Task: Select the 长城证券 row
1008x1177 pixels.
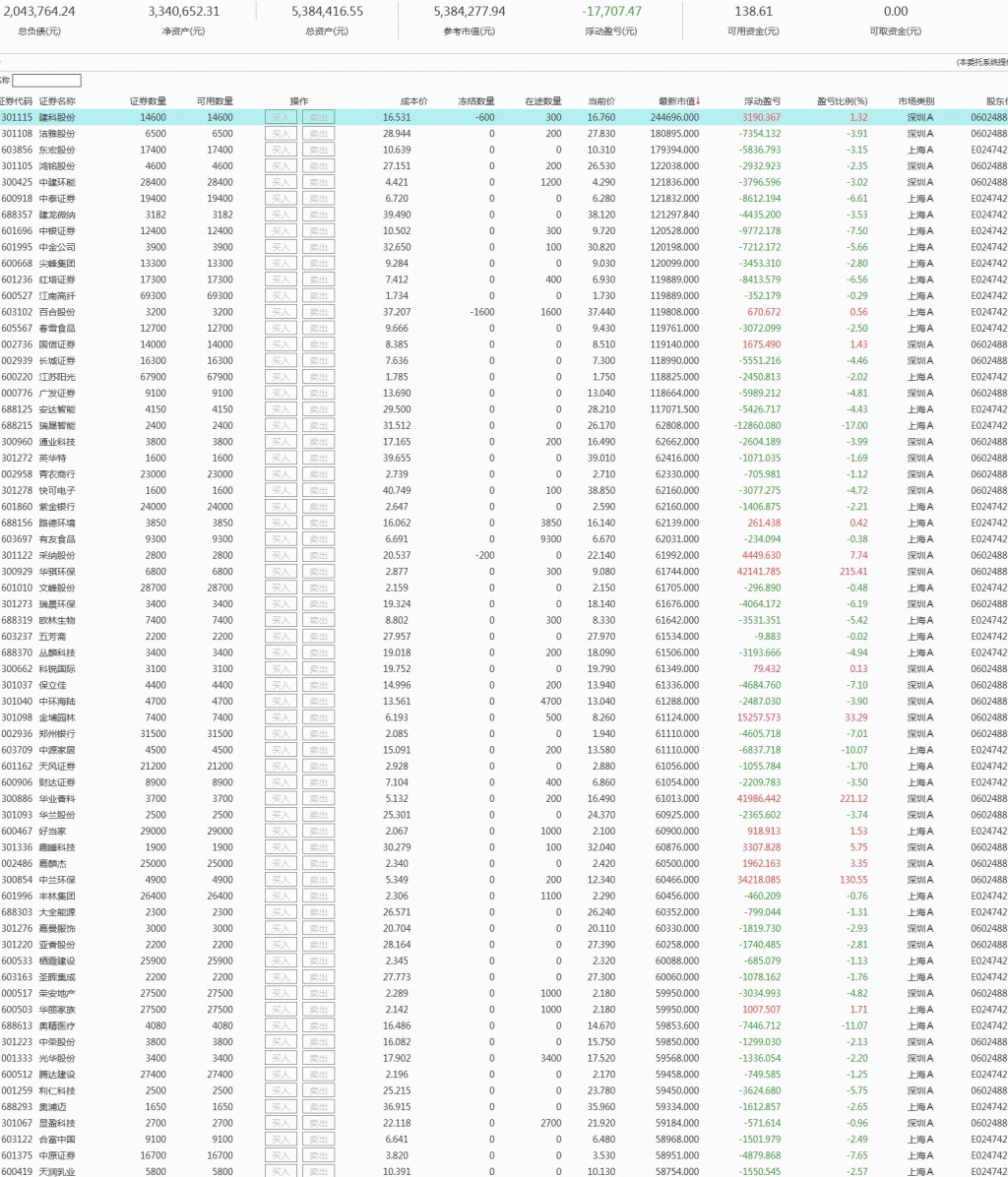Action: click(x=504, y=360)
